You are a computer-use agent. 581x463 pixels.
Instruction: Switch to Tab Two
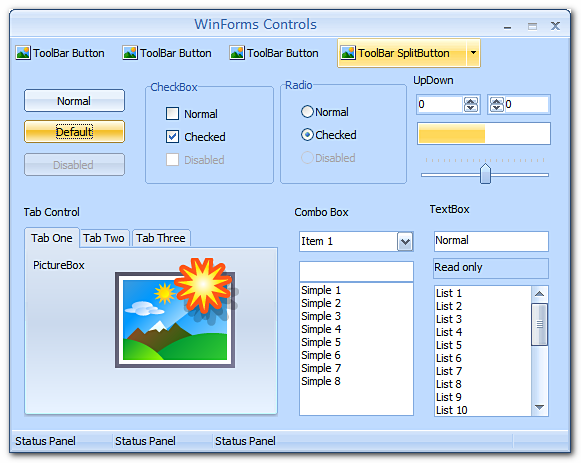[104, 238]
